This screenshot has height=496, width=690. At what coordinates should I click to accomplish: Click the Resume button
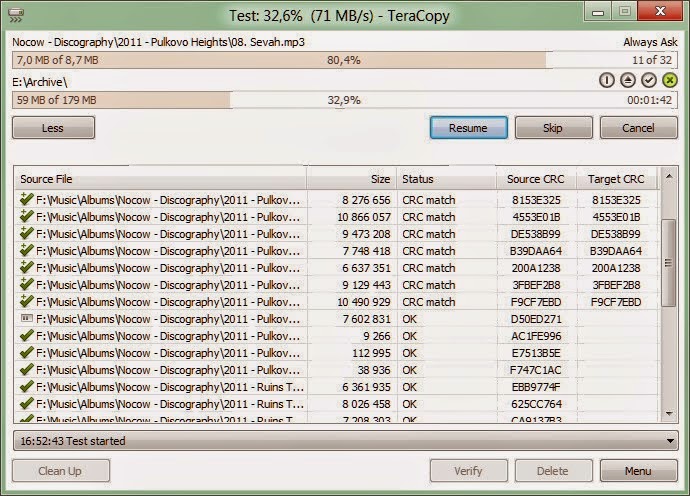click(469, 128)
